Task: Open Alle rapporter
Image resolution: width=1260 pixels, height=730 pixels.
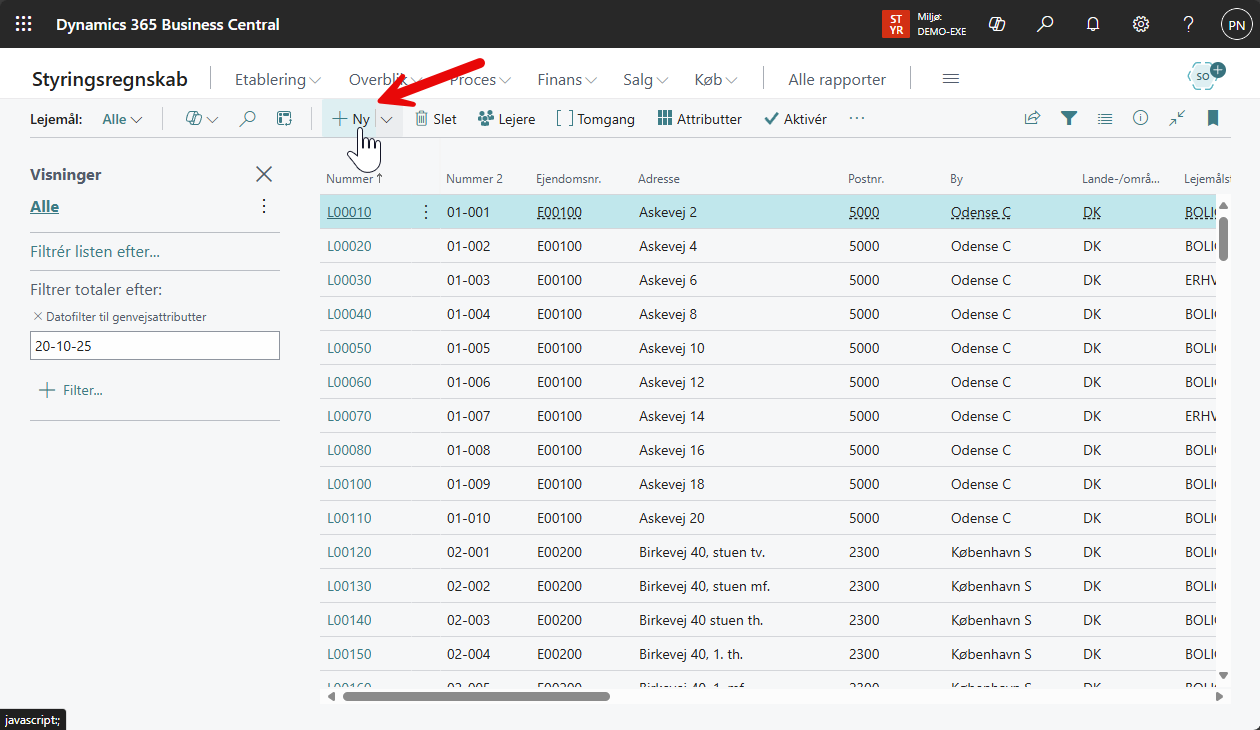Action: (x=837, y=80)
